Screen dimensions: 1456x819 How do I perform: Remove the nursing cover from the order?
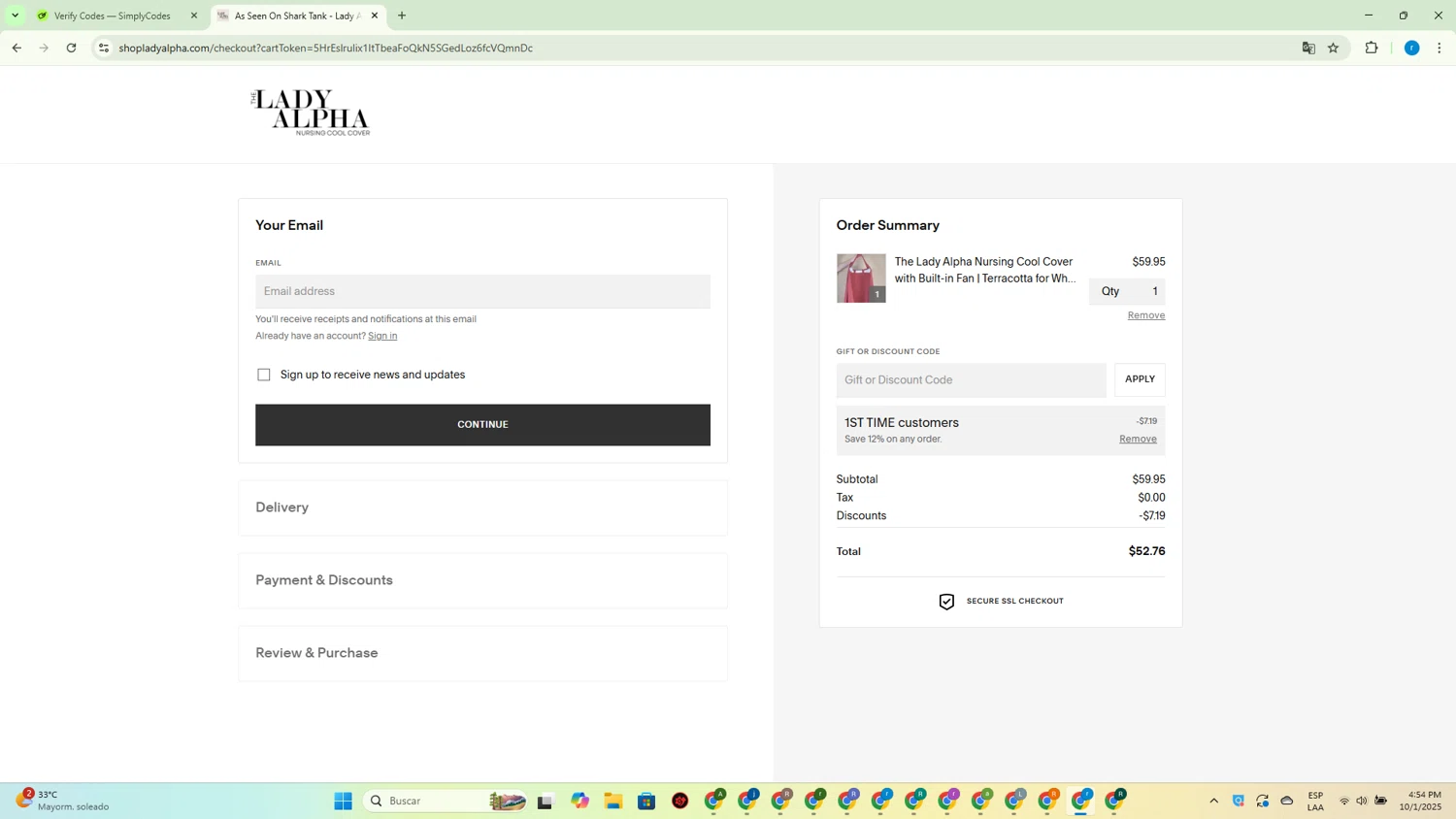[1146, 315]
